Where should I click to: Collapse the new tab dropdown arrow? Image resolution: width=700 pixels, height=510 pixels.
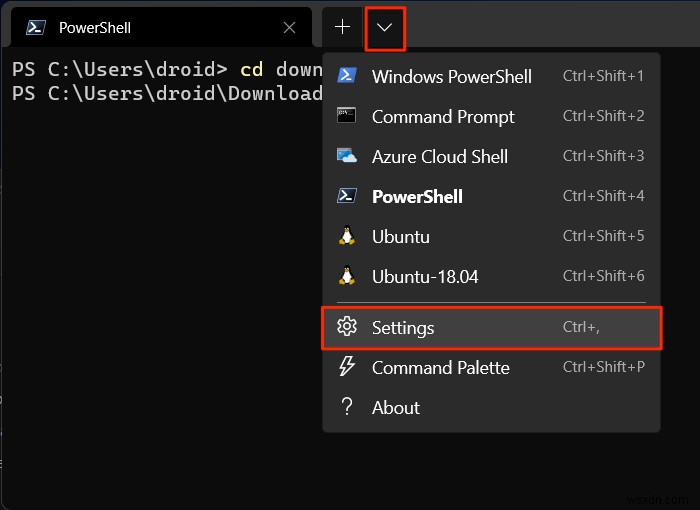click(384, 28)
